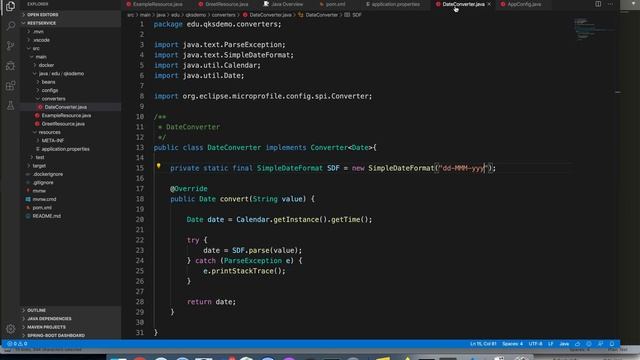Click the thumbs-up icon in status bar

(x=578, y=344)
